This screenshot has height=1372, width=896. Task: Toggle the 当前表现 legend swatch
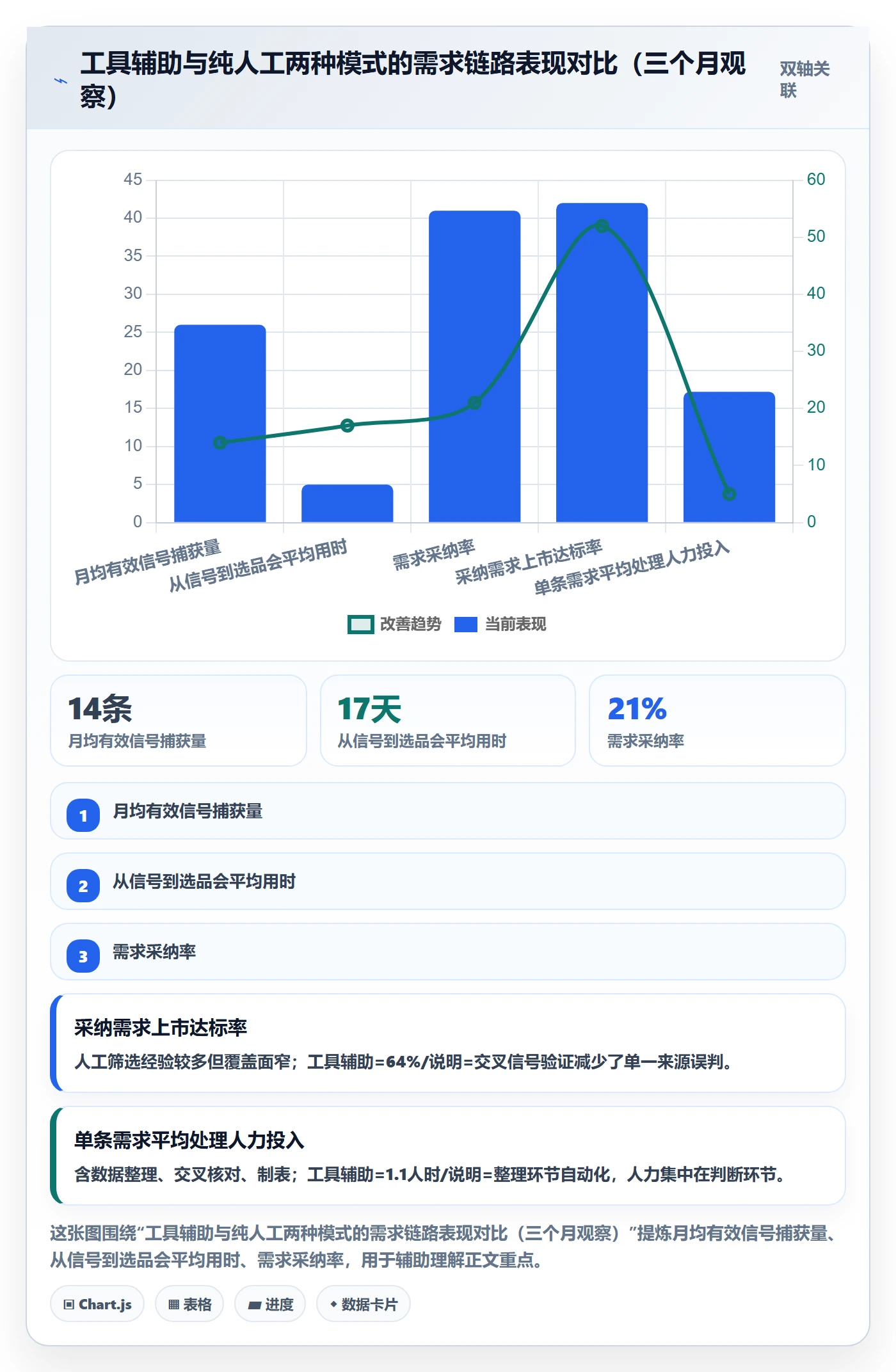click(466, 625)
